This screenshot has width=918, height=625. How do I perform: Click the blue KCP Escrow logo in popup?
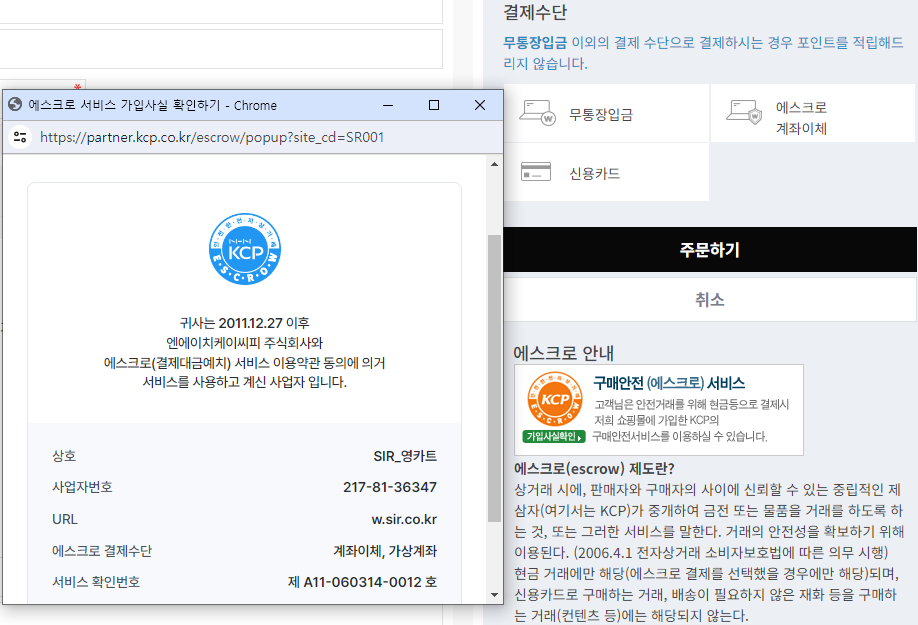pyautogui.click(x=245, y=249)
